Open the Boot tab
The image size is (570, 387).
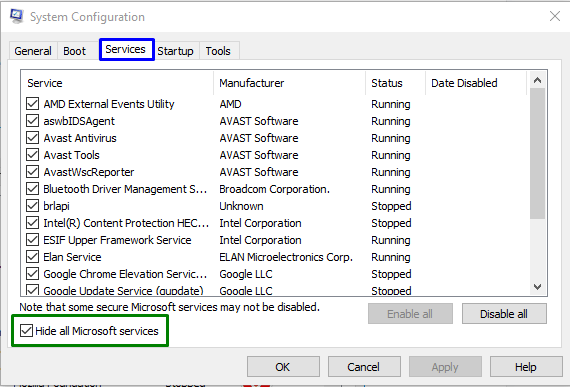pos(74,51)
